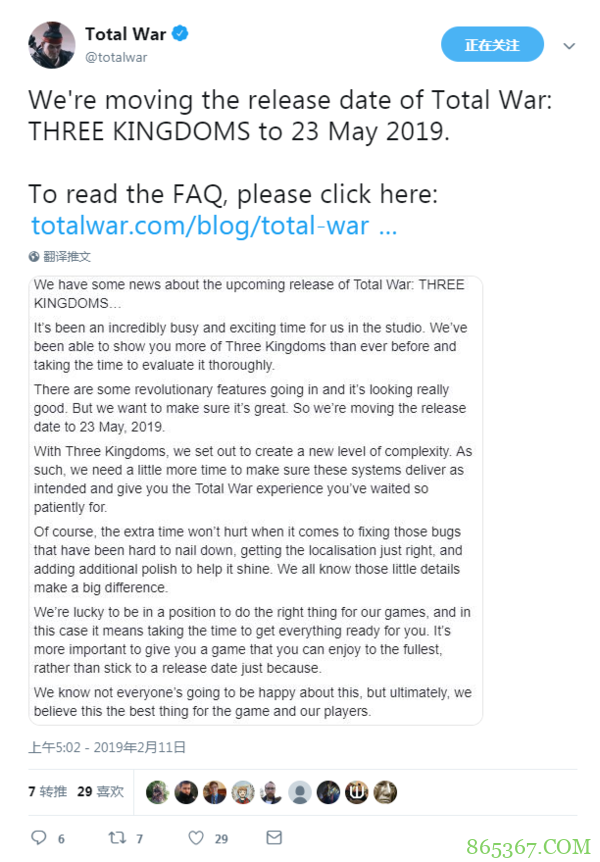Toggle the 正在关注 following button
600x862 pixels.
point(492,45)
